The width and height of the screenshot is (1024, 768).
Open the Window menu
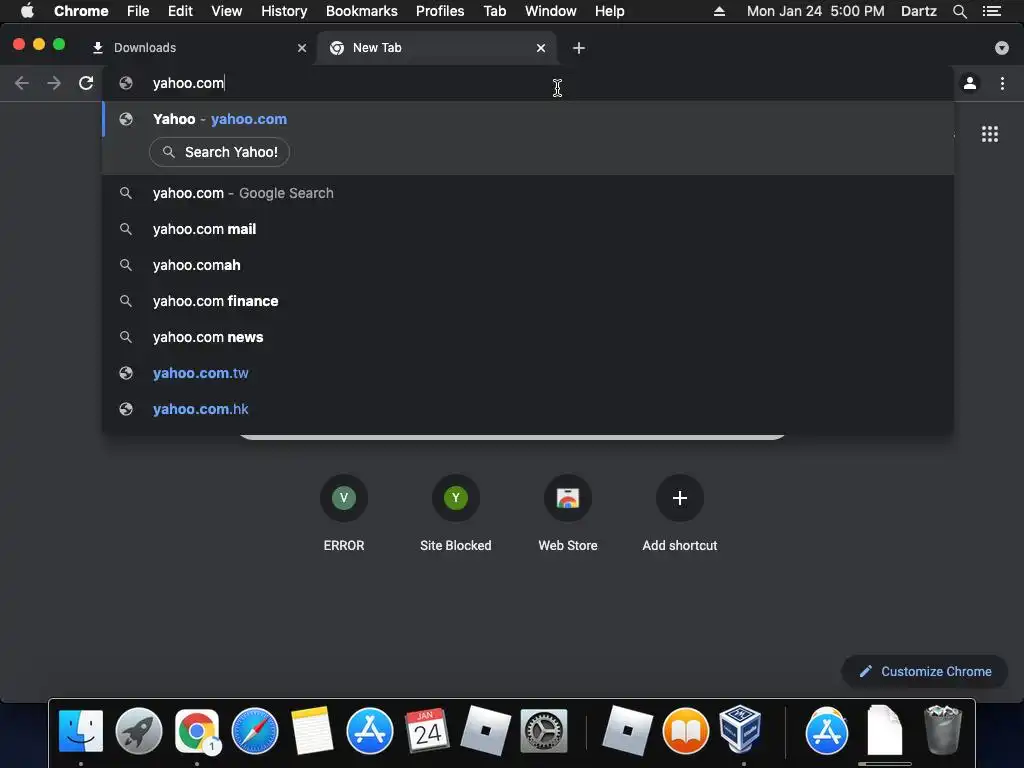[551, 11]
